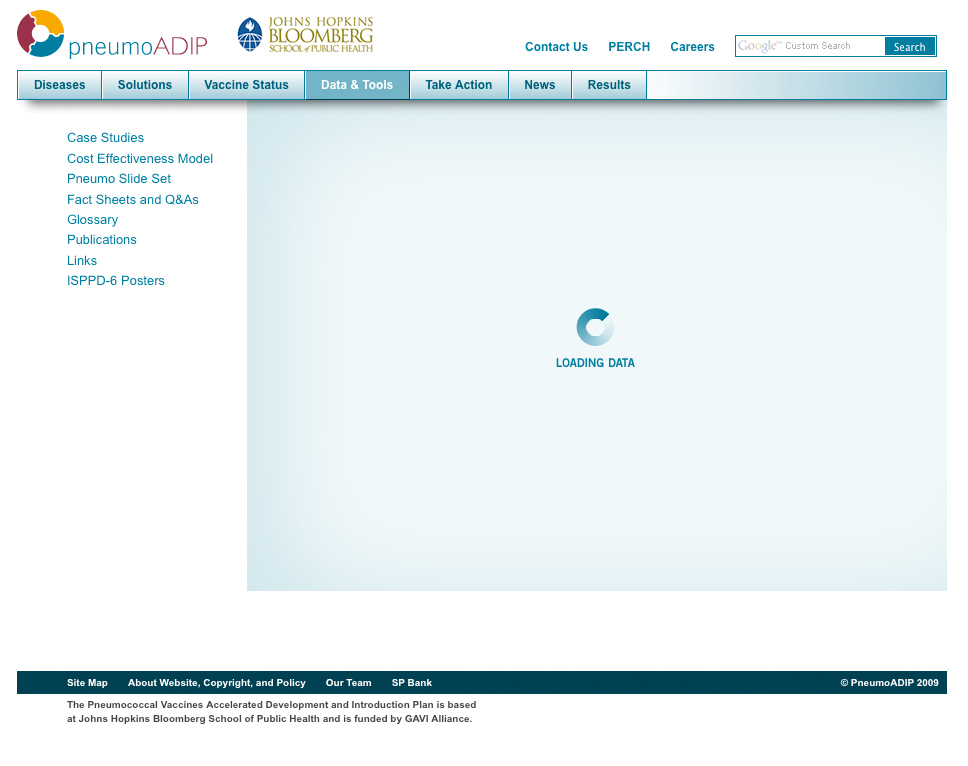The image size is (968, 766).
Task: Click Site Map in the footer
Action: coord(87,683)
